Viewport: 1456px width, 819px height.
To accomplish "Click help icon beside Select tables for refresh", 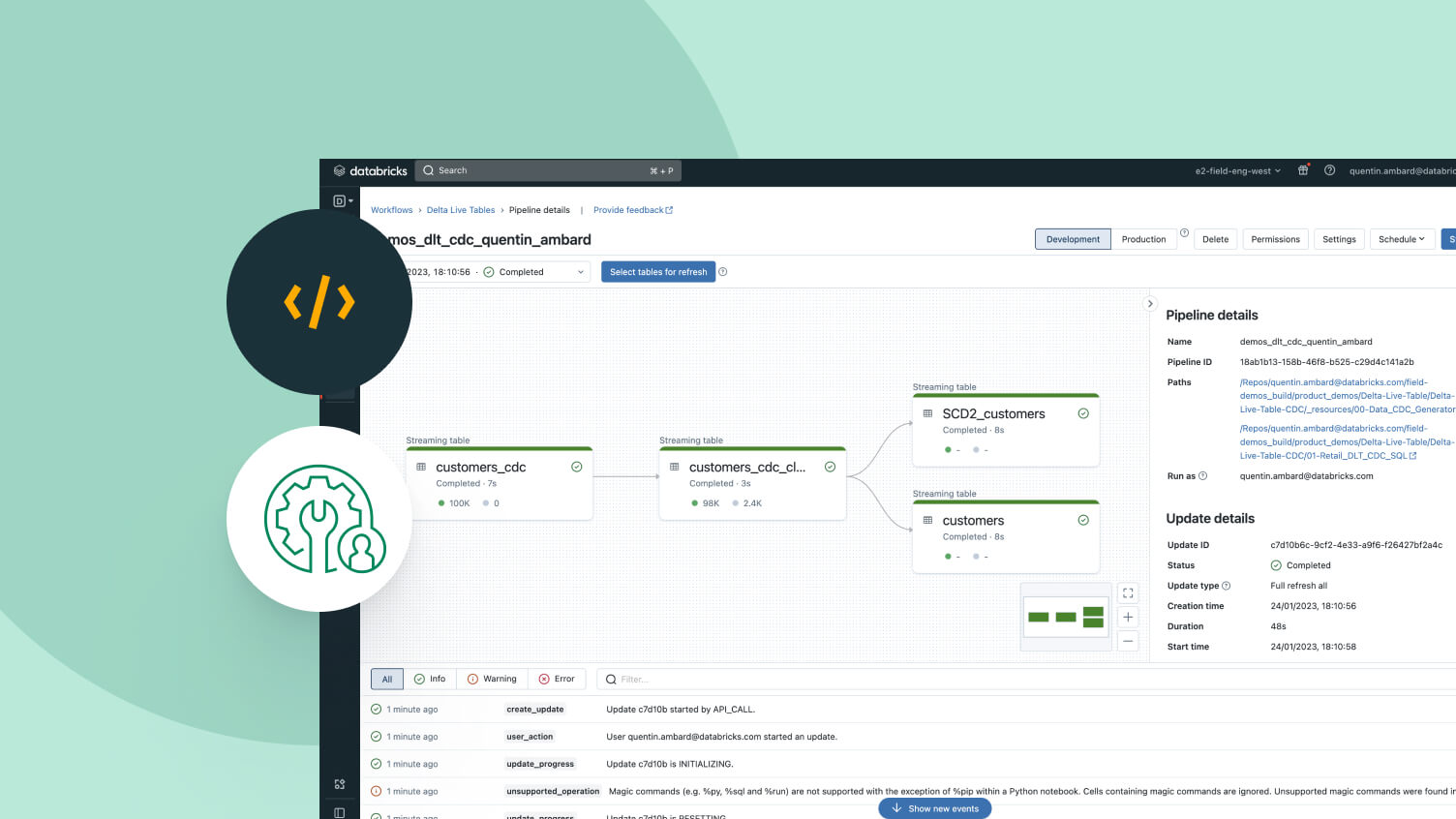I will click(722, 272).
